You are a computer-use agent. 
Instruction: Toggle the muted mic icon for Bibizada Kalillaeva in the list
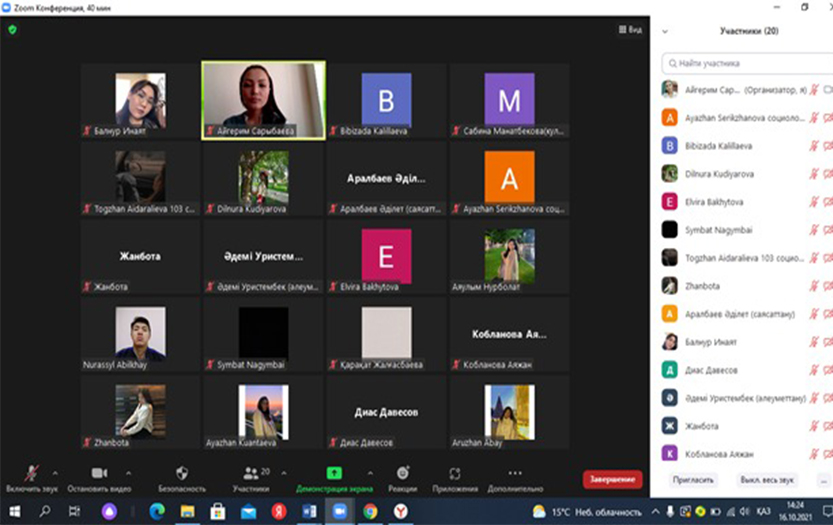point(813,146)
